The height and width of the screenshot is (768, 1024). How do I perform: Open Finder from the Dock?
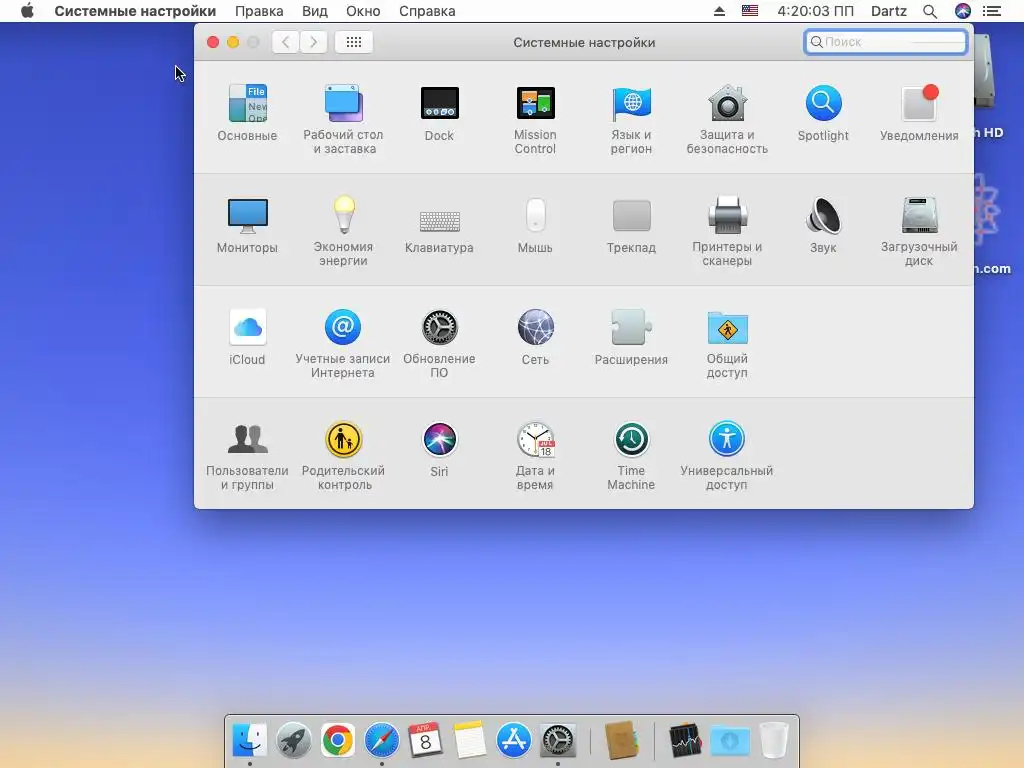pos(249,741)
